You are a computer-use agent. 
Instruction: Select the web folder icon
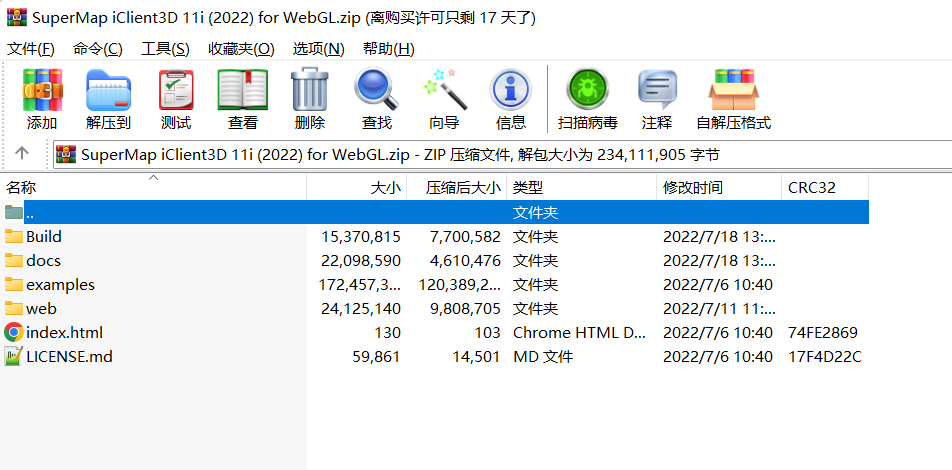13,308
